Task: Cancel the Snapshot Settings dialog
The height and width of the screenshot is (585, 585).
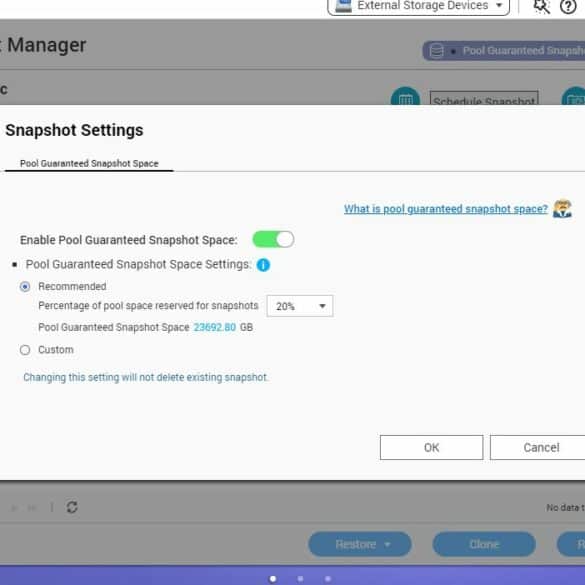Action: click(538, 447)
